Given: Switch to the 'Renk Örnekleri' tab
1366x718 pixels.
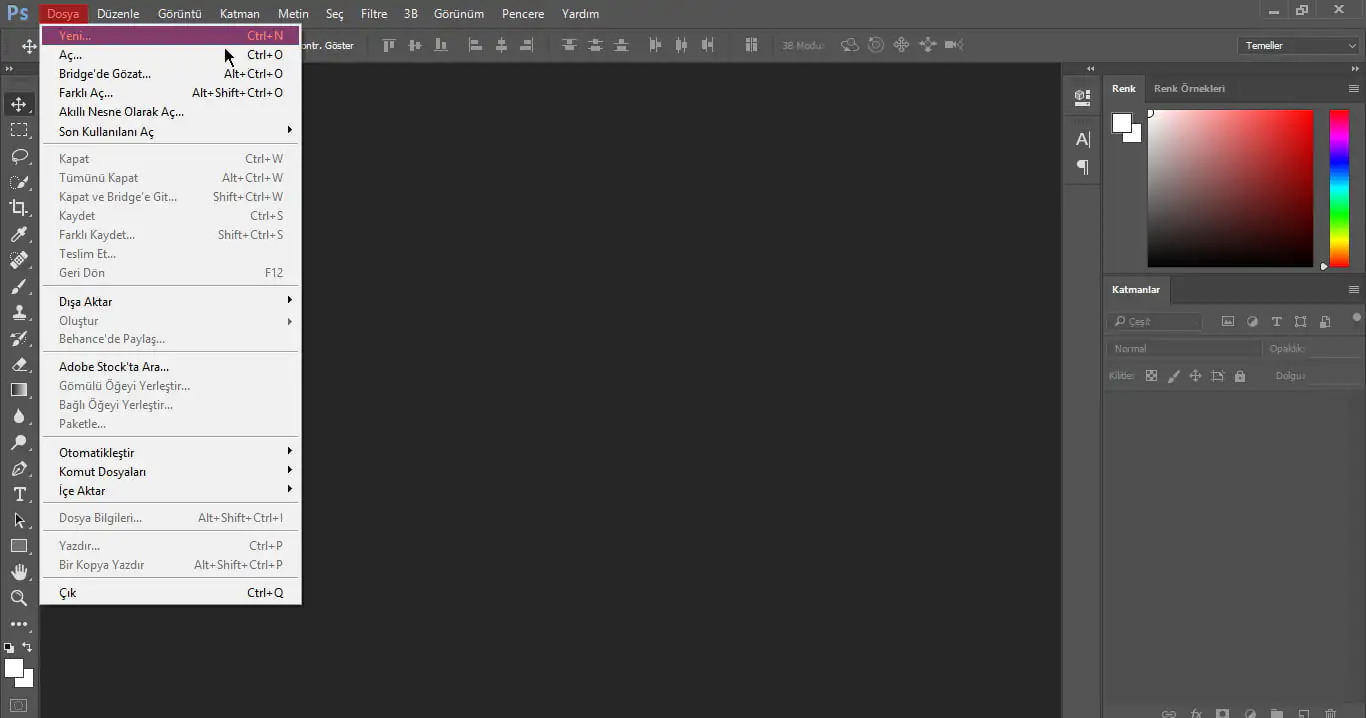Looking at the screenshot, I should coord(1189,88).
